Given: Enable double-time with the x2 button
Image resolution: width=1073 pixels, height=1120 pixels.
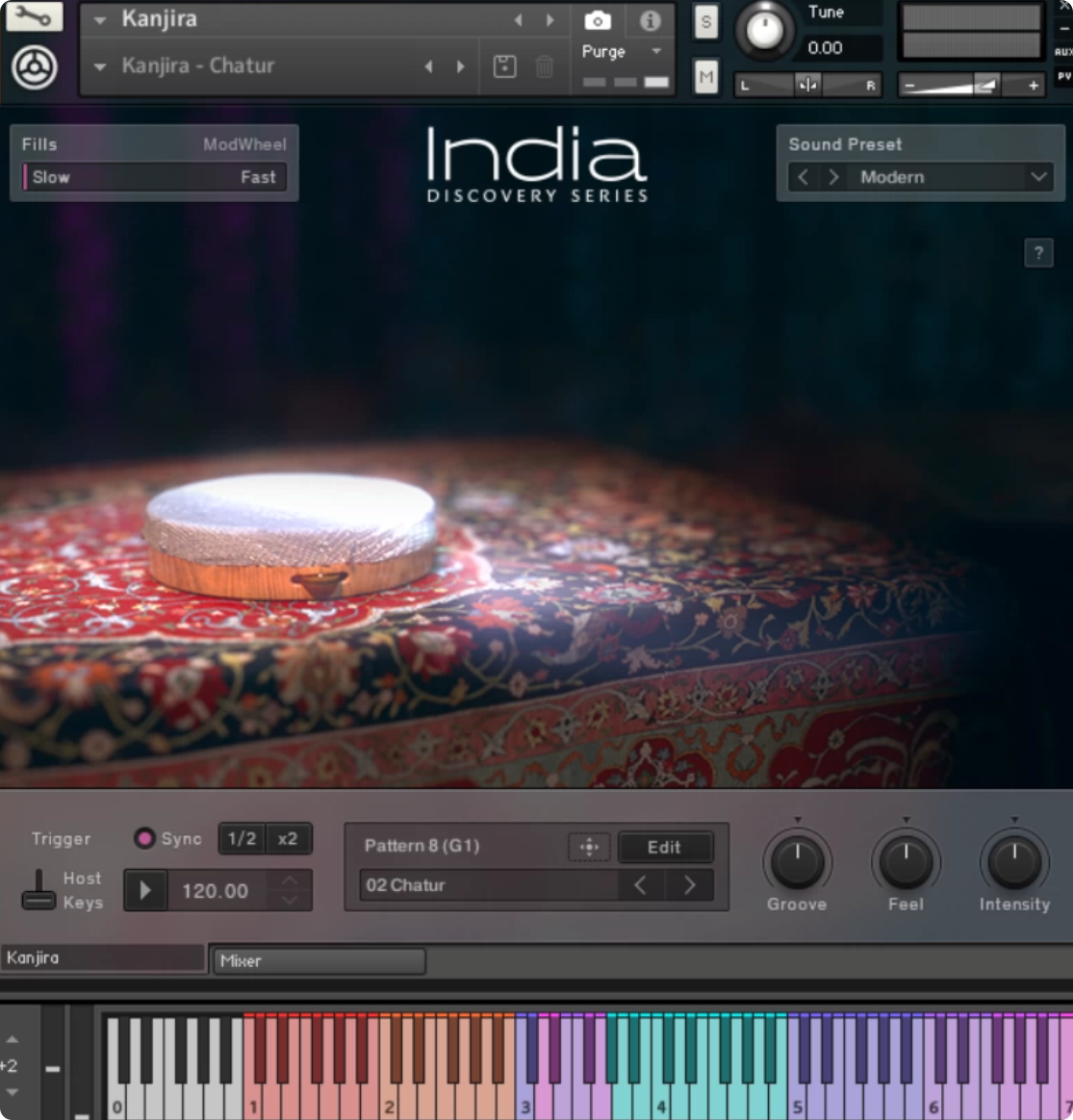Looking at the screenshot, I should [x=288, y=839].
